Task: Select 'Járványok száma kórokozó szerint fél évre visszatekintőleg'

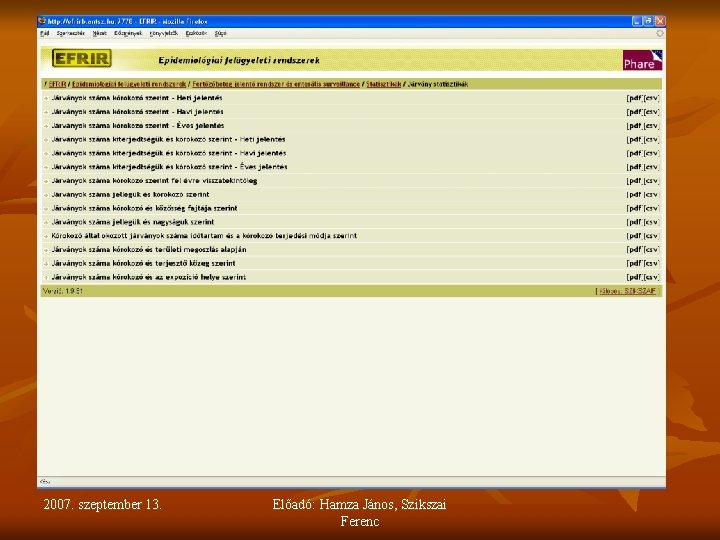Action: [x=154, y=180]
